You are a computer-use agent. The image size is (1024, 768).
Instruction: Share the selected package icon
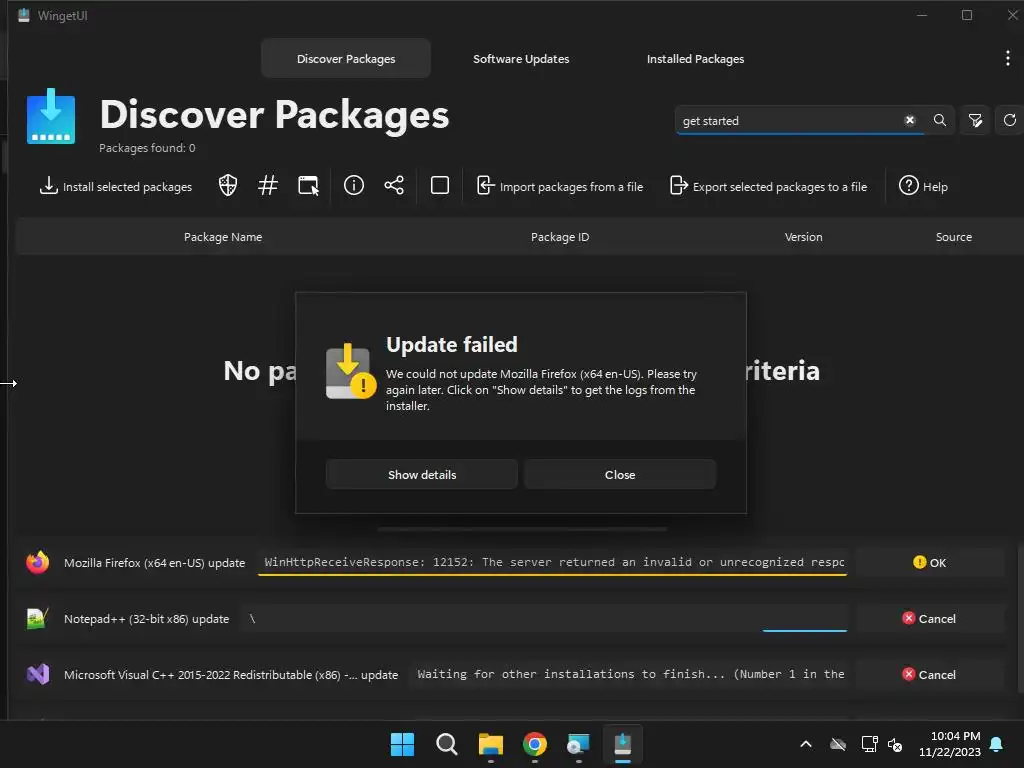[x=394, y=185]
